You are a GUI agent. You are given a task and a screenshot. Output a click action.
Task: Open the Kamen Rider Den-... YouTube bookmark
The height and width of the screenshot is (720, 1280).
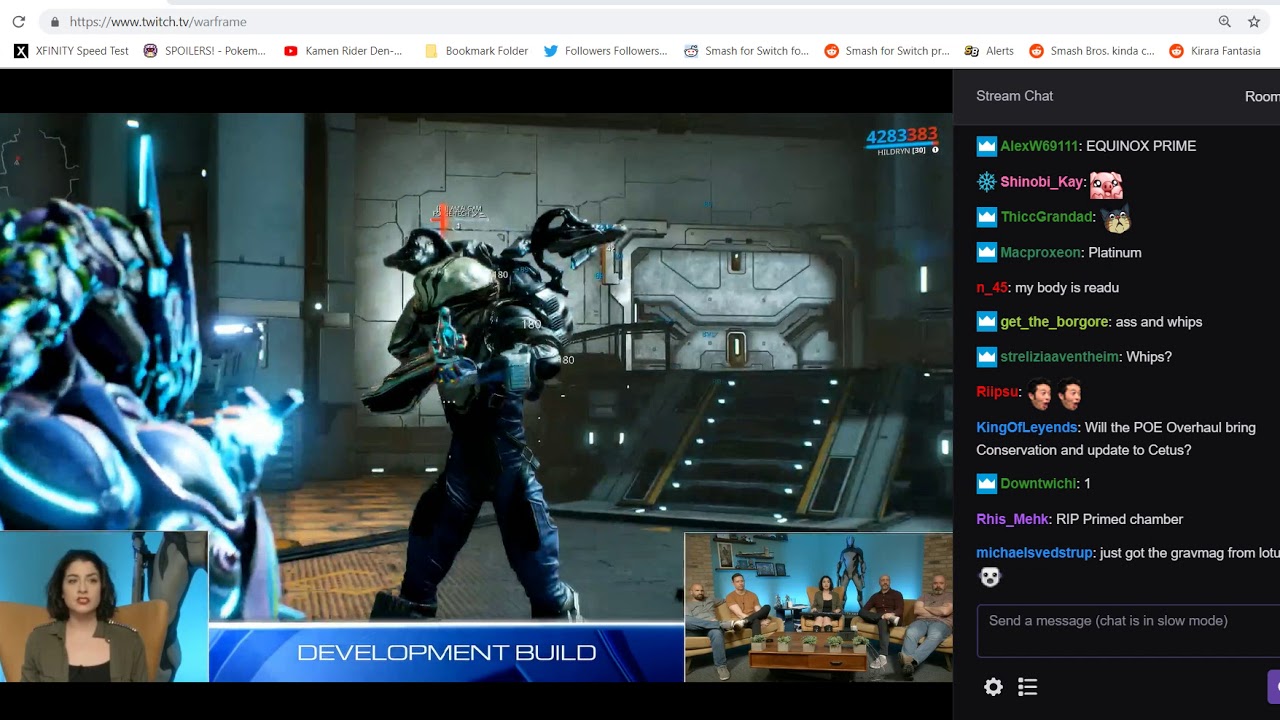click(x=343, y=51)
